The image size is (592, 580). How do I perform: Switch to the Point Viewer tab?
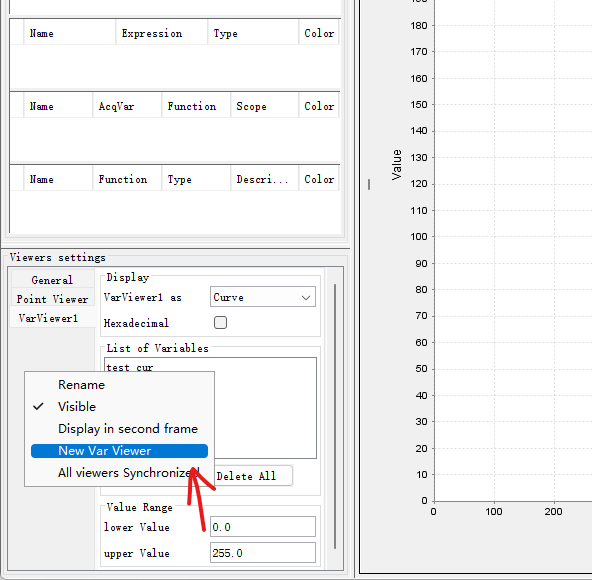(x=52, y=299)
